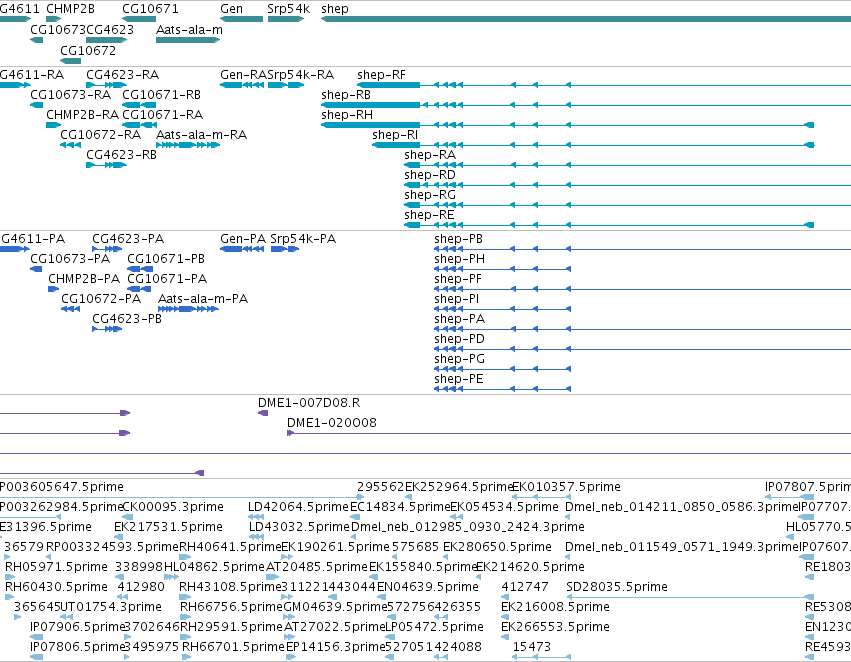Click CK00095.3prime EST label
The height and width of the screenshot is (662, 851).
click(x=173, y=507)
